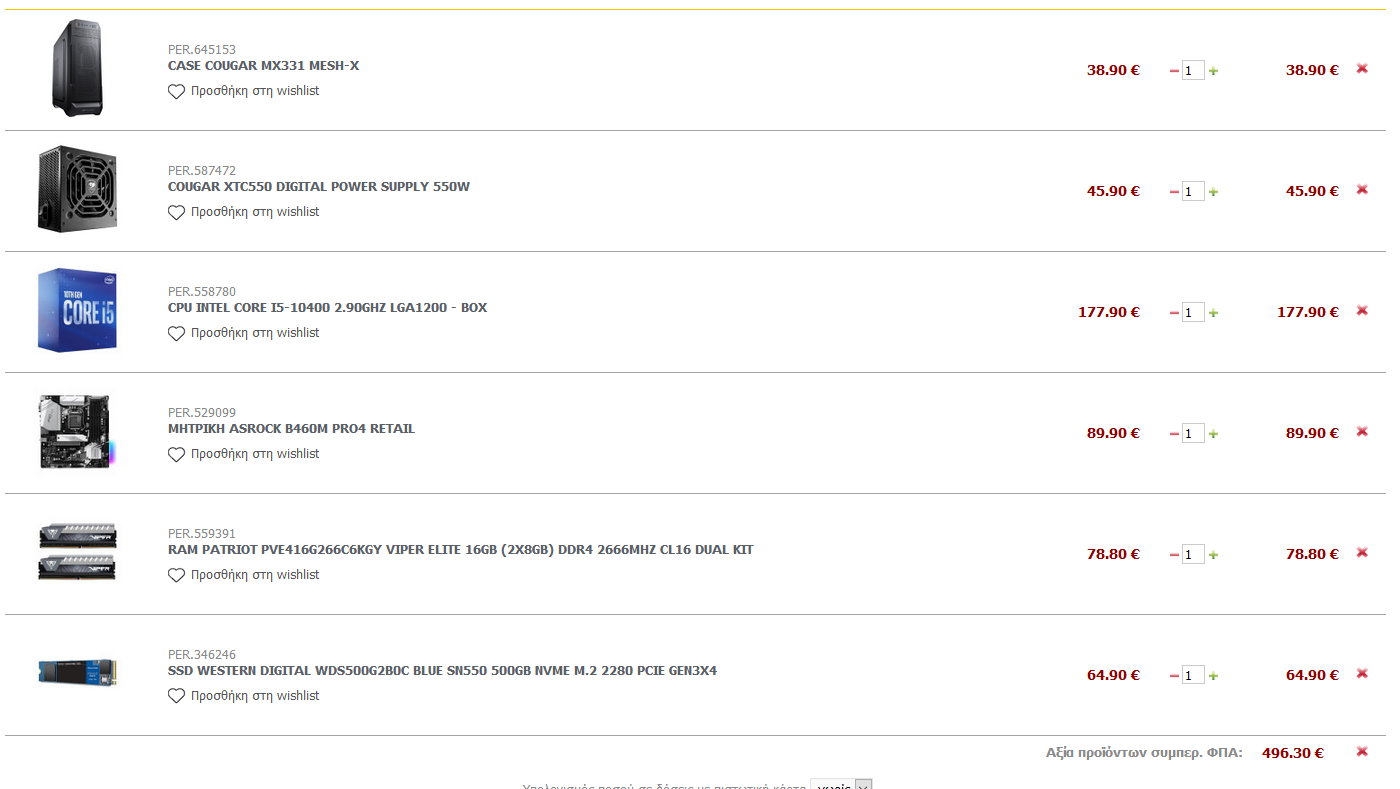Remove WD Blue SN550 SSD from cart

pos(1362,673)
